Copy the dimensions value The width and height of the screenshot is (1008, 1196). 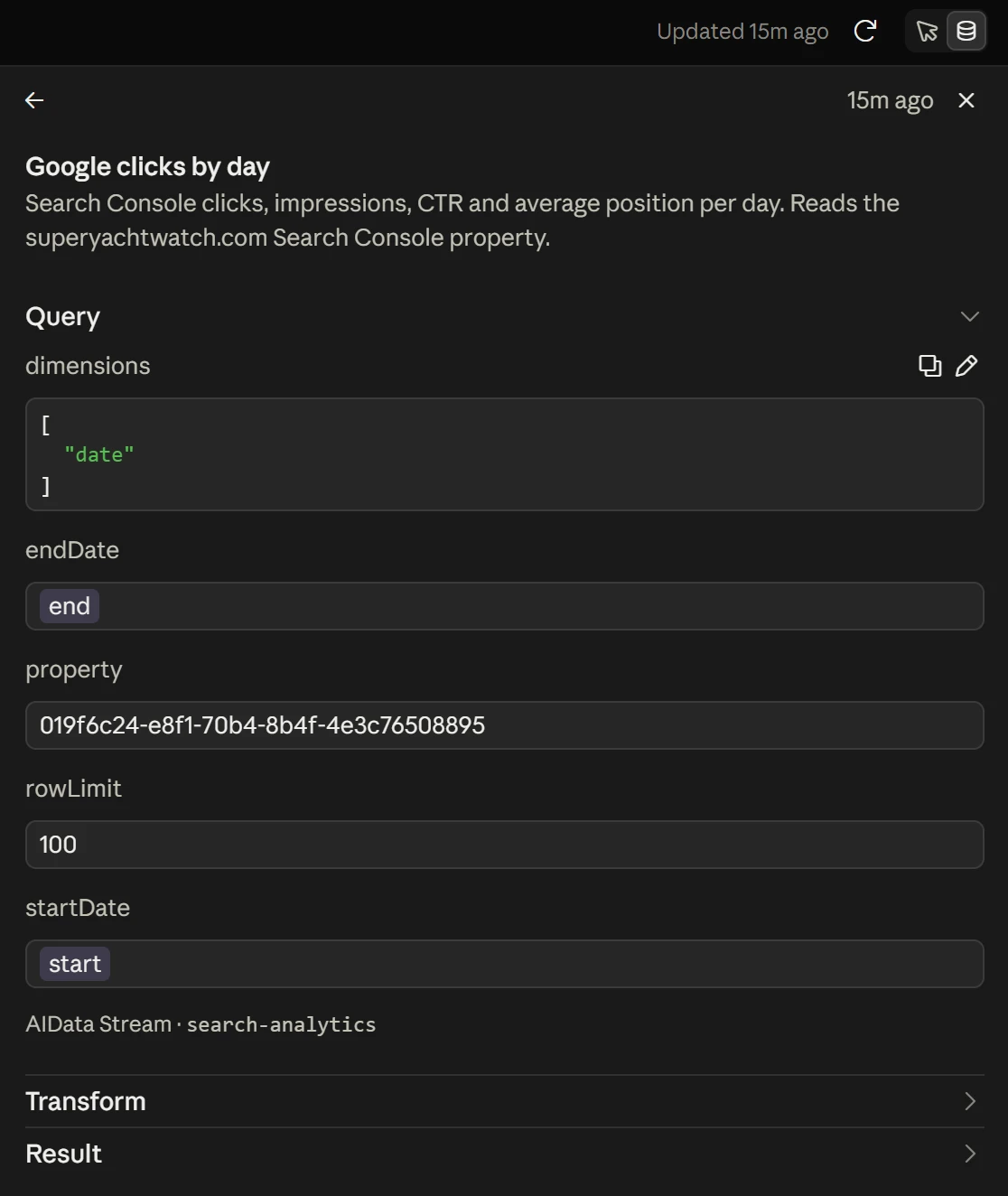point(929,365)
